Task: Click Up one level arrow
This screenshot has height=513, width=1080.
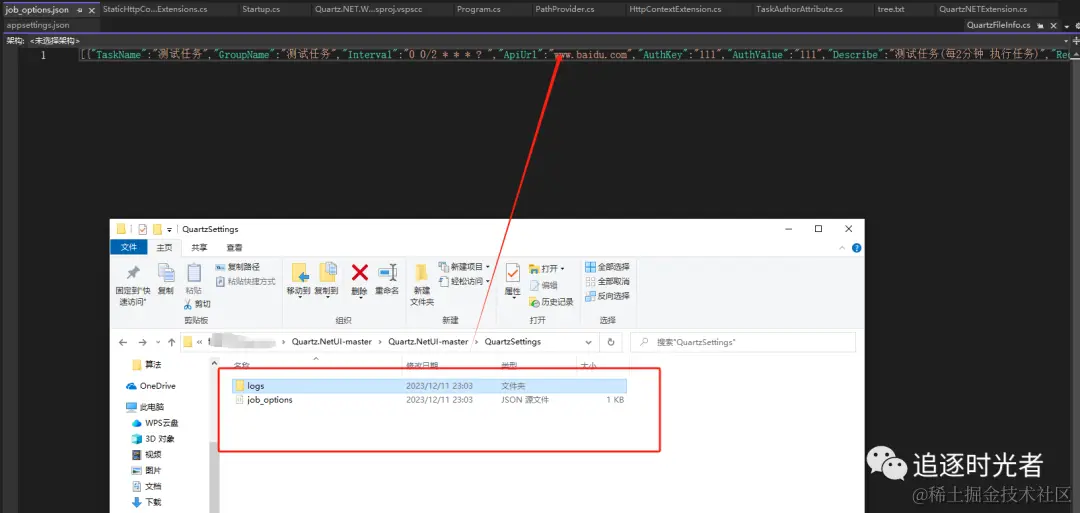Action: [171, 342]
